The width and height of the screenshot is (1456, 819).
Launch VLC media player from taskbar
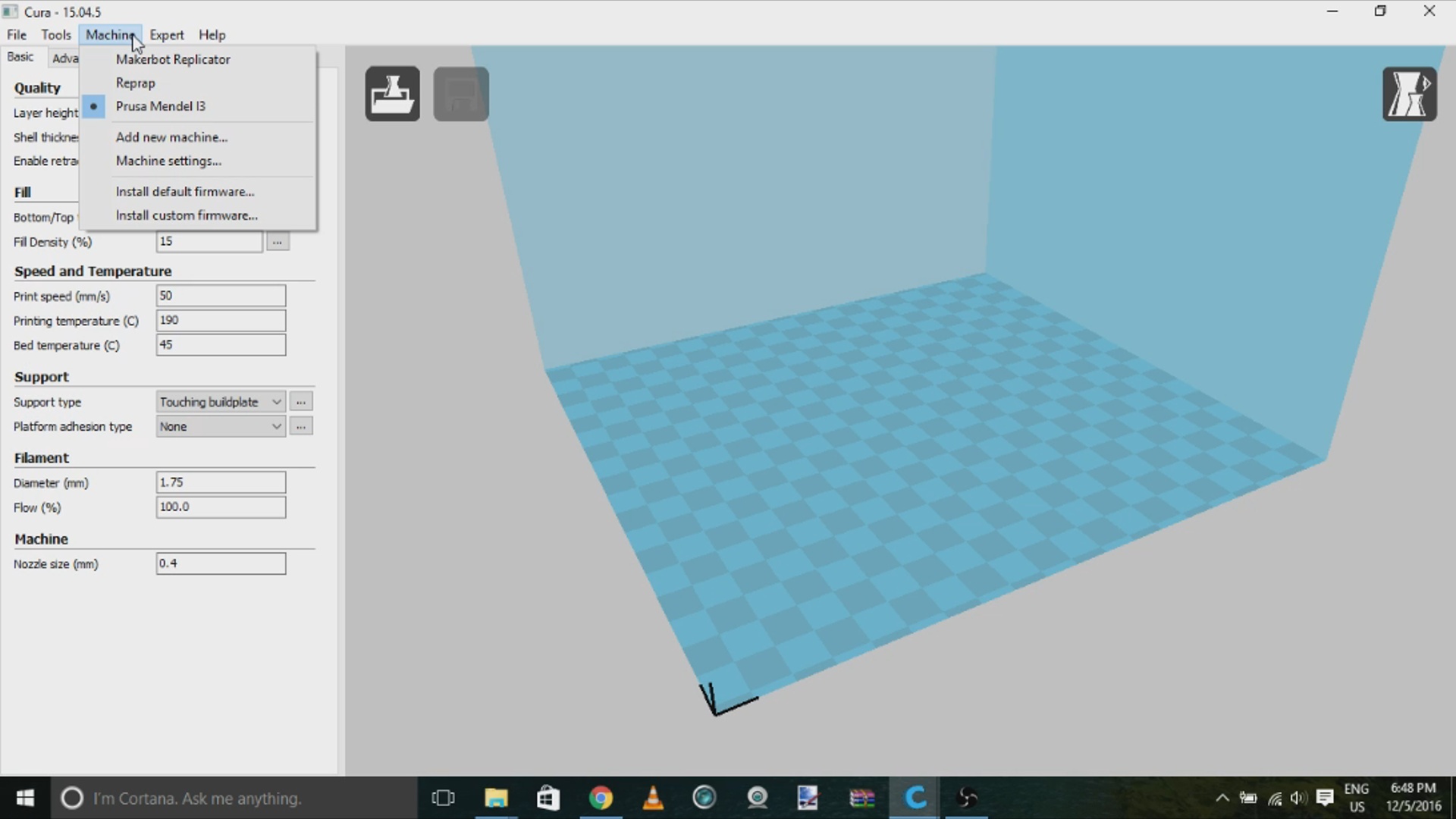click(x=653, y=798)
